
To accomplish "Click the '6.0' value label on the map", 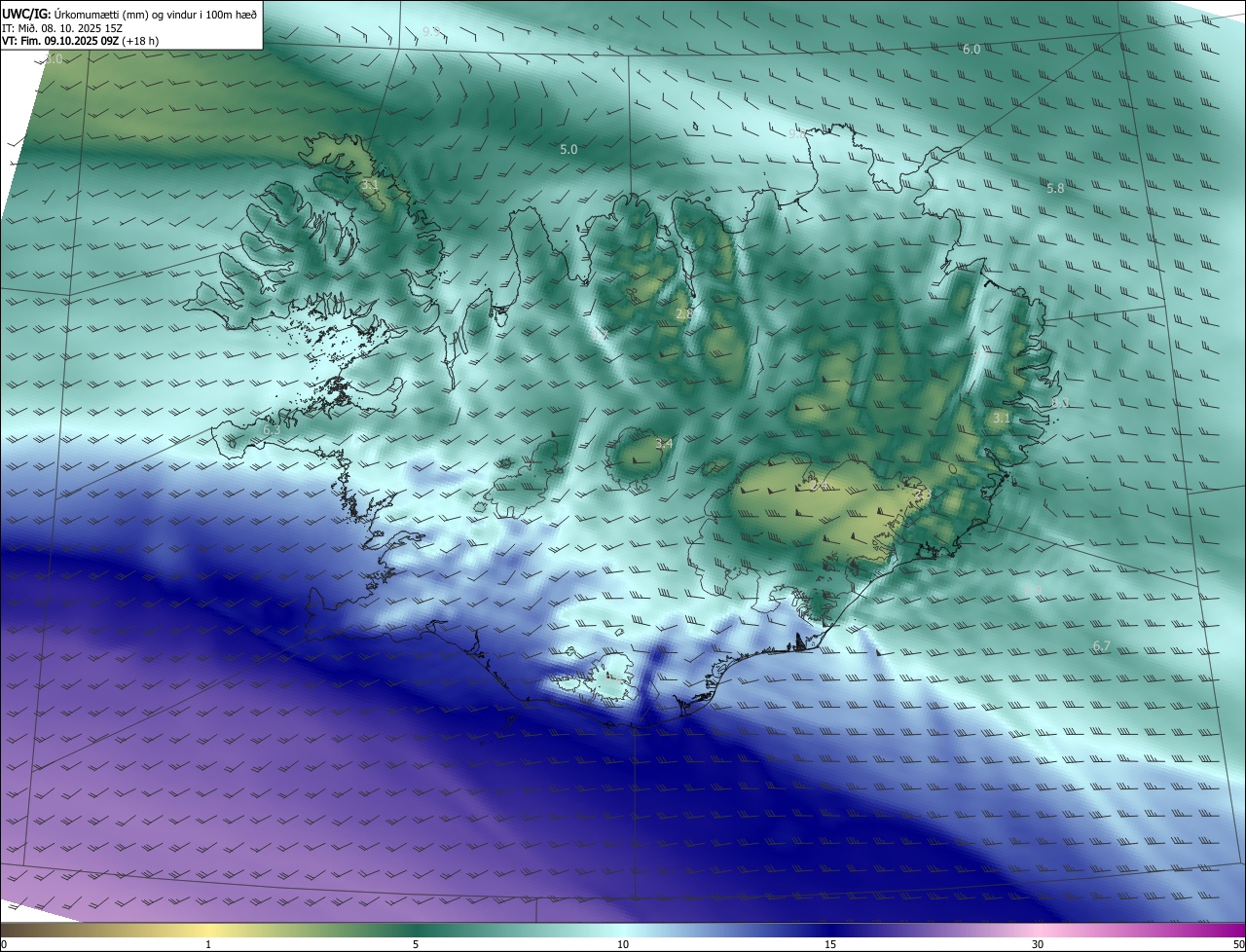I will click(x=971, y=49).
